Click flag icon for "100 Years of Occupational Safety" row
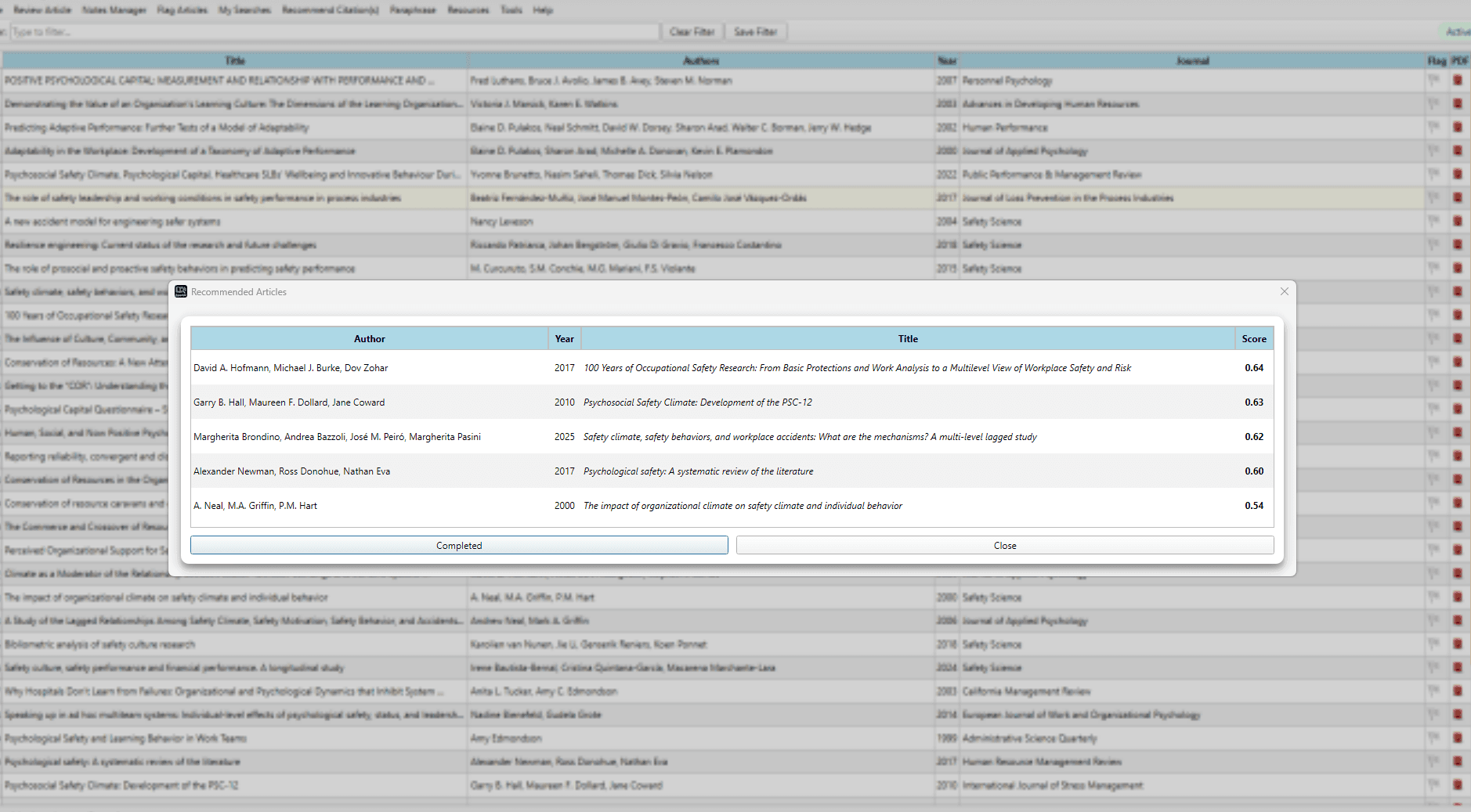 click(1435, 315)
